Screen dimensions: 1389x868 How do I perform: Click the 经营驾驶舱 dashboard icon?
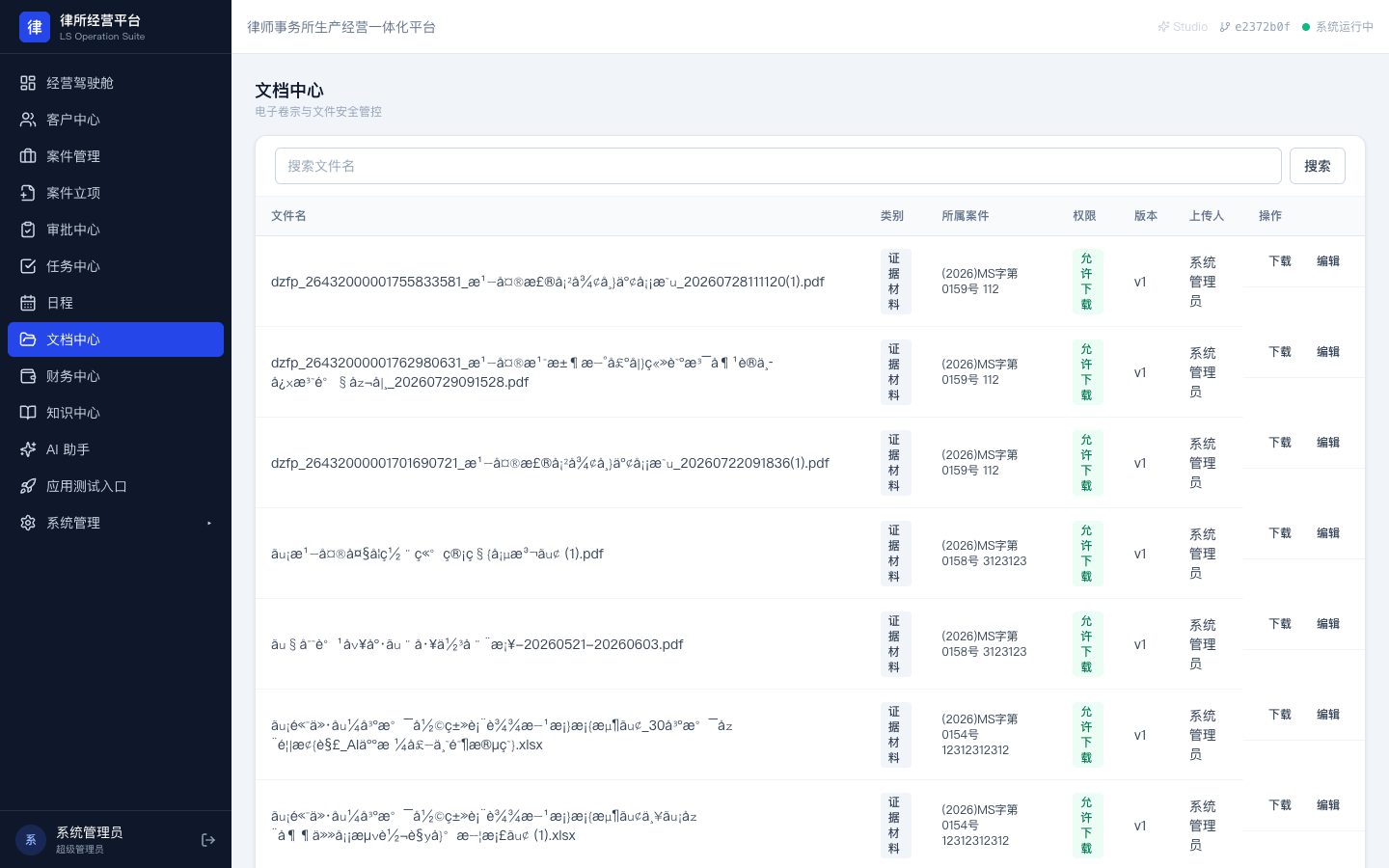[28, 83]
